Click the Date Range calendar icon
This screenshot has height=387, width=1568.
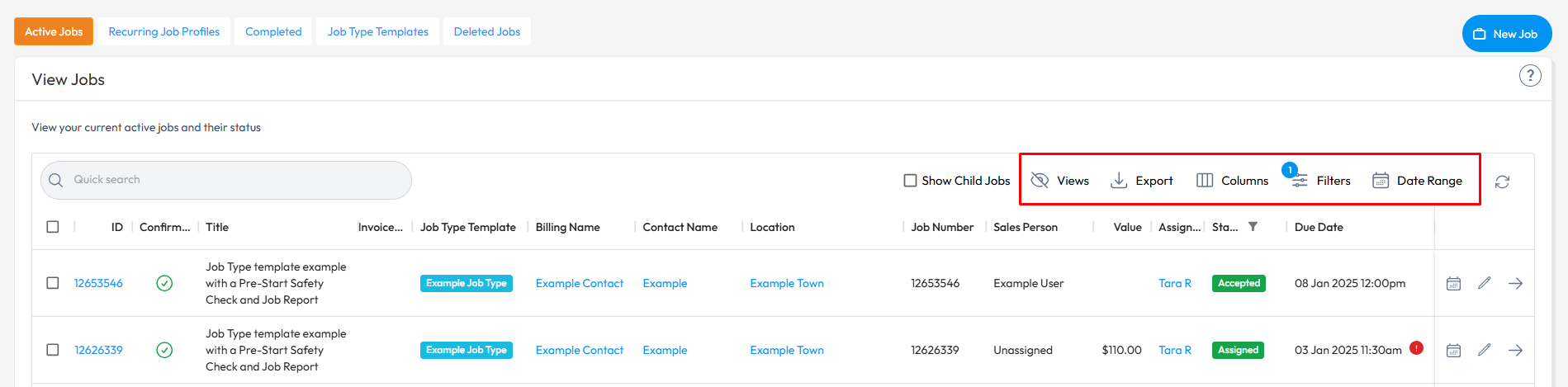coord(1381,181)
